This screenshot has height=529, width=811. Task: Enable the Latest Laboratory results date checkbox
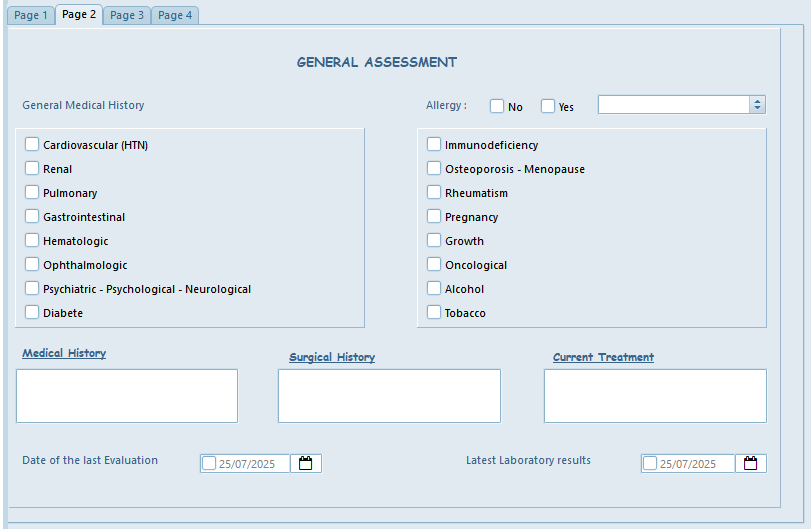pos(650,463)
